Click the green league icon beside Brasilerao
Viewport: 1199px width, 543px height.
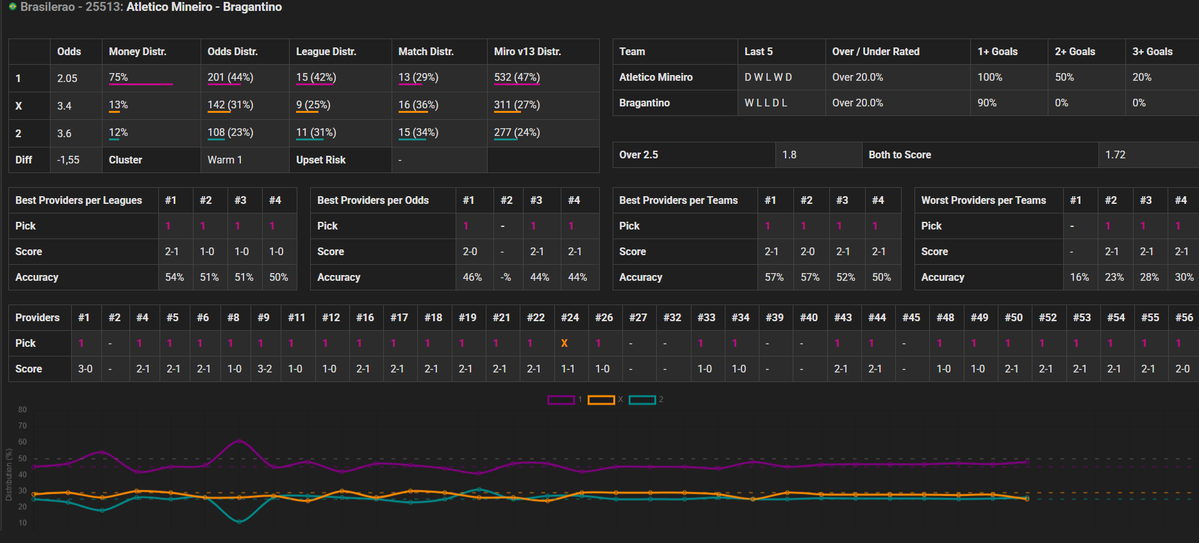(x=12, y=7)
